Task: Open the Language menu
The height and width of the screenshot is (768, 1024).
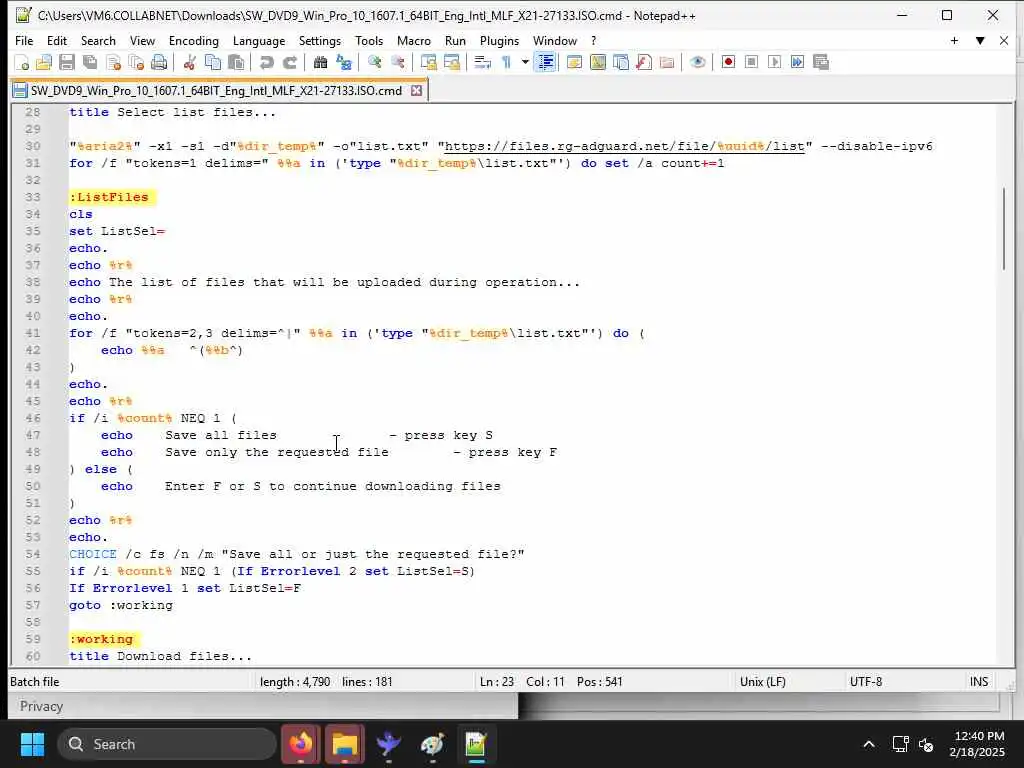Action: click(259, 40)
